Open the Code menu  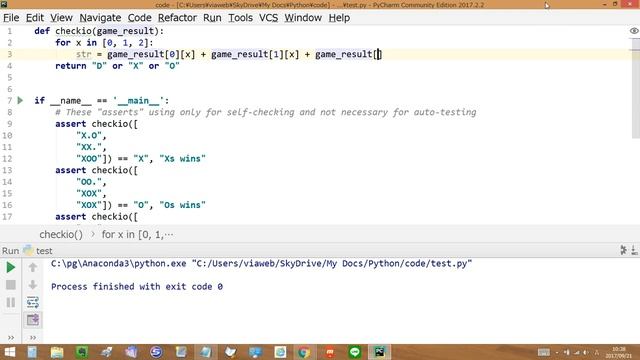[x=139, y=18]
